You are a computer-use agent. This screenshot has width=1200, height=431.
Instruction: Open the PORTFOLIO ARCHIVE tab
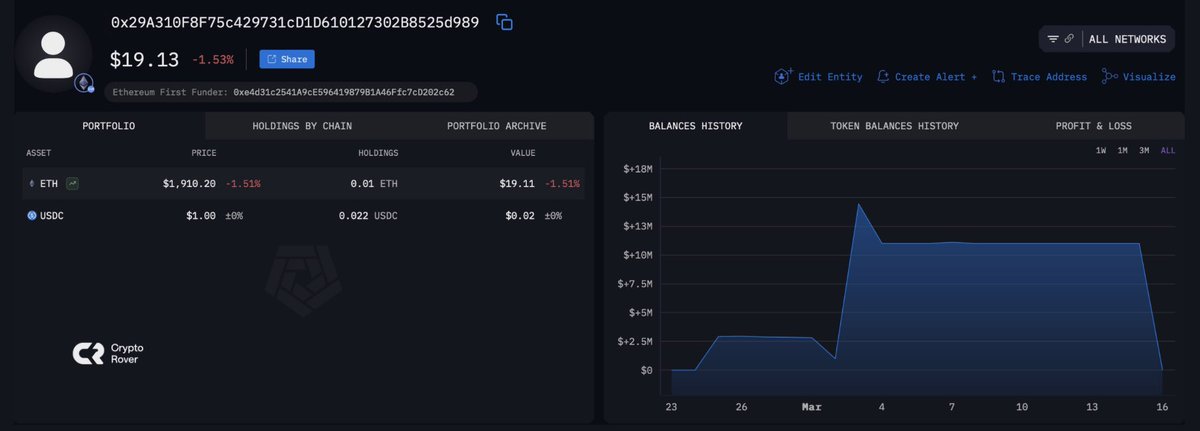[x=496, y=126]
